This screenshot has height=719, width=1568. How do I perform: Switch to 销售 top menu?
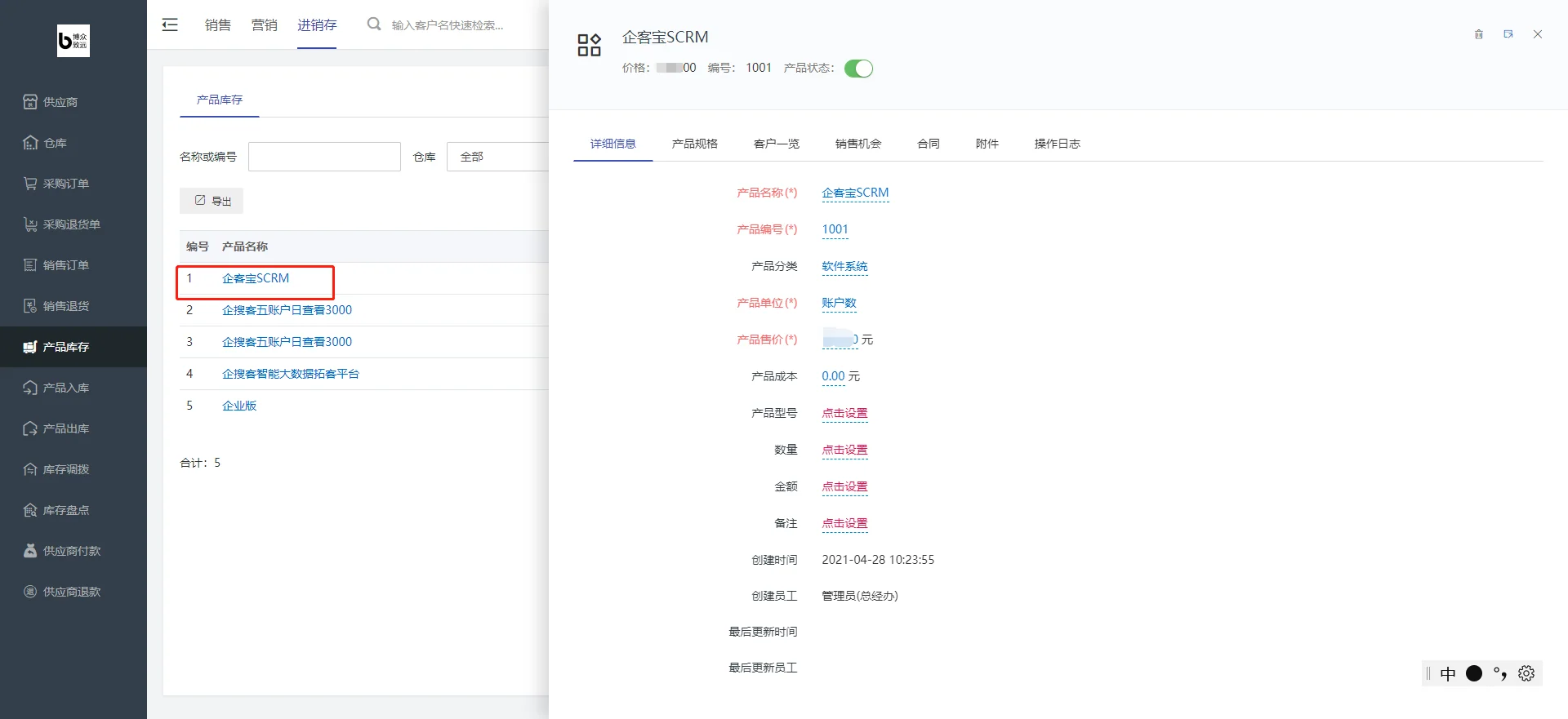[x=218, y=25]
